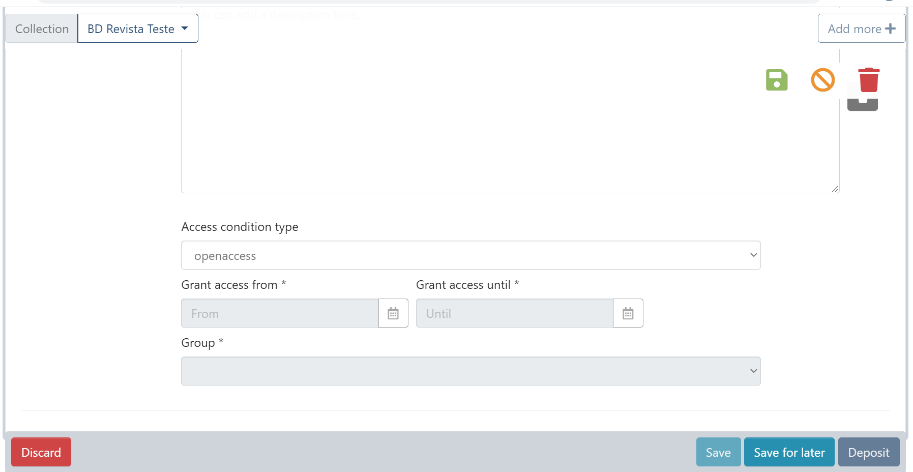Open the BD Revista Teste collection dropdown
This screenshot has width=913, height=472.
pyautogui.click(x=138, y=29)
